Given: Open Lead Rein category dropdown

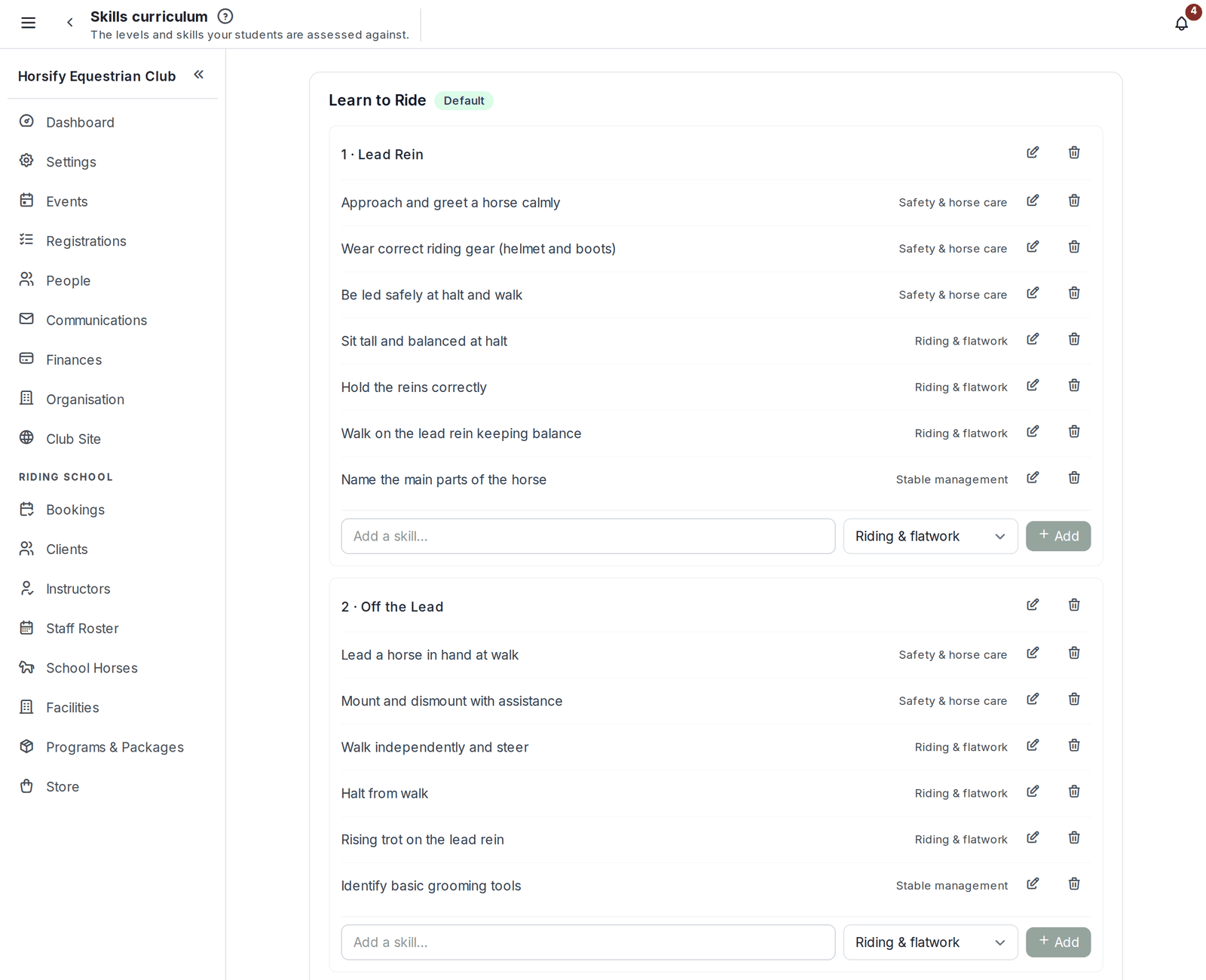Looking at the screenshot, I should [930, 536].
